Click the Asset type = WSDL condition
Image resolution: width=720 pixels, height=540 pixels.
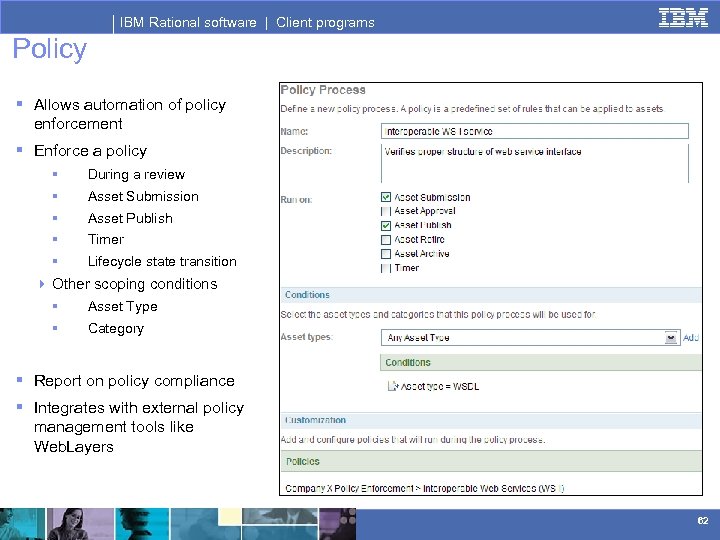pos(440,387)
